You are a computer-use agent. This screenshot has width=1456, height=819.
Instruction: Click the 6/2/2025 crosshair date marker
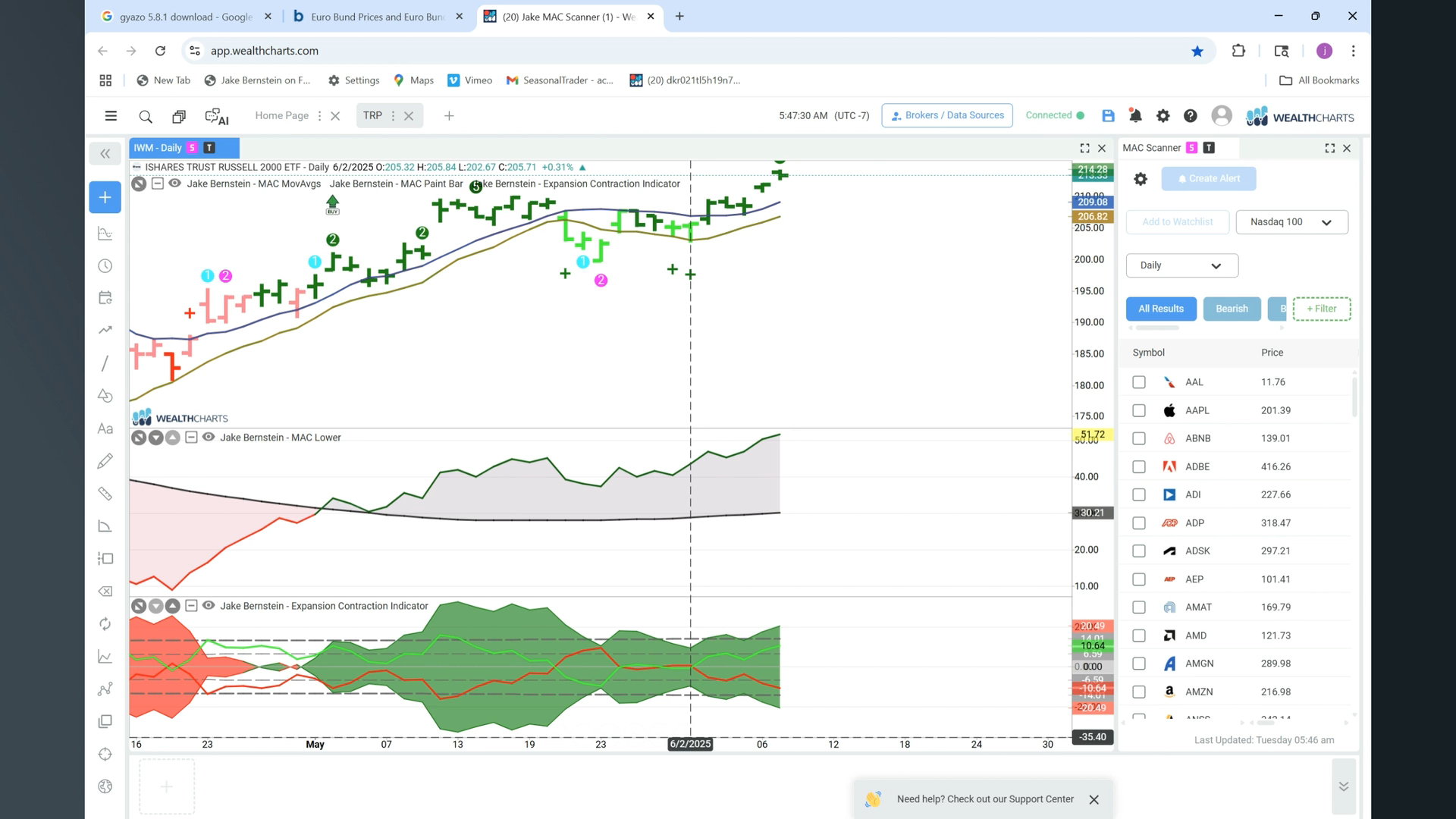click(690, 744)
